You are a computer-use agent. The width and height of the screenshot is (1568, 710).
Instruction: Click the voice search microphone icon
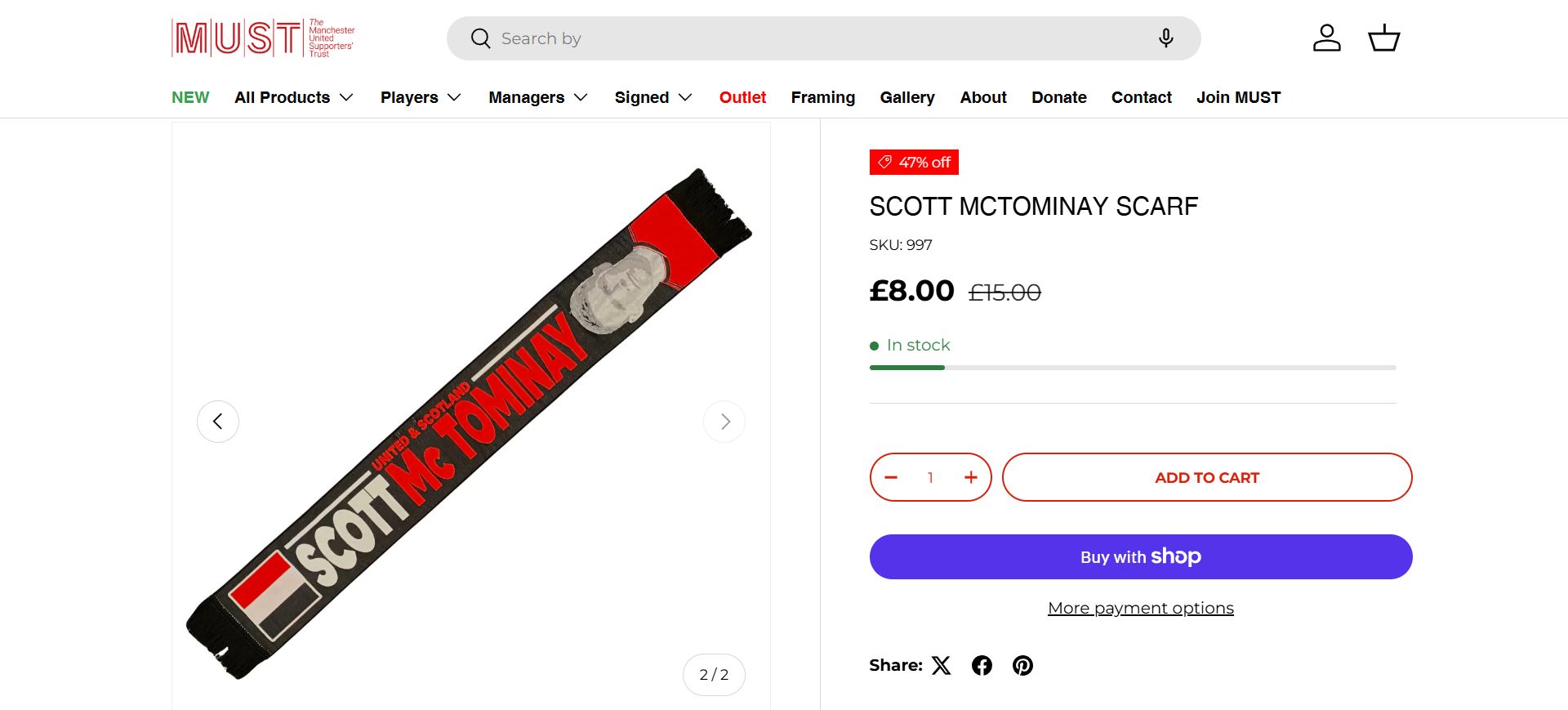(1166, 38)
